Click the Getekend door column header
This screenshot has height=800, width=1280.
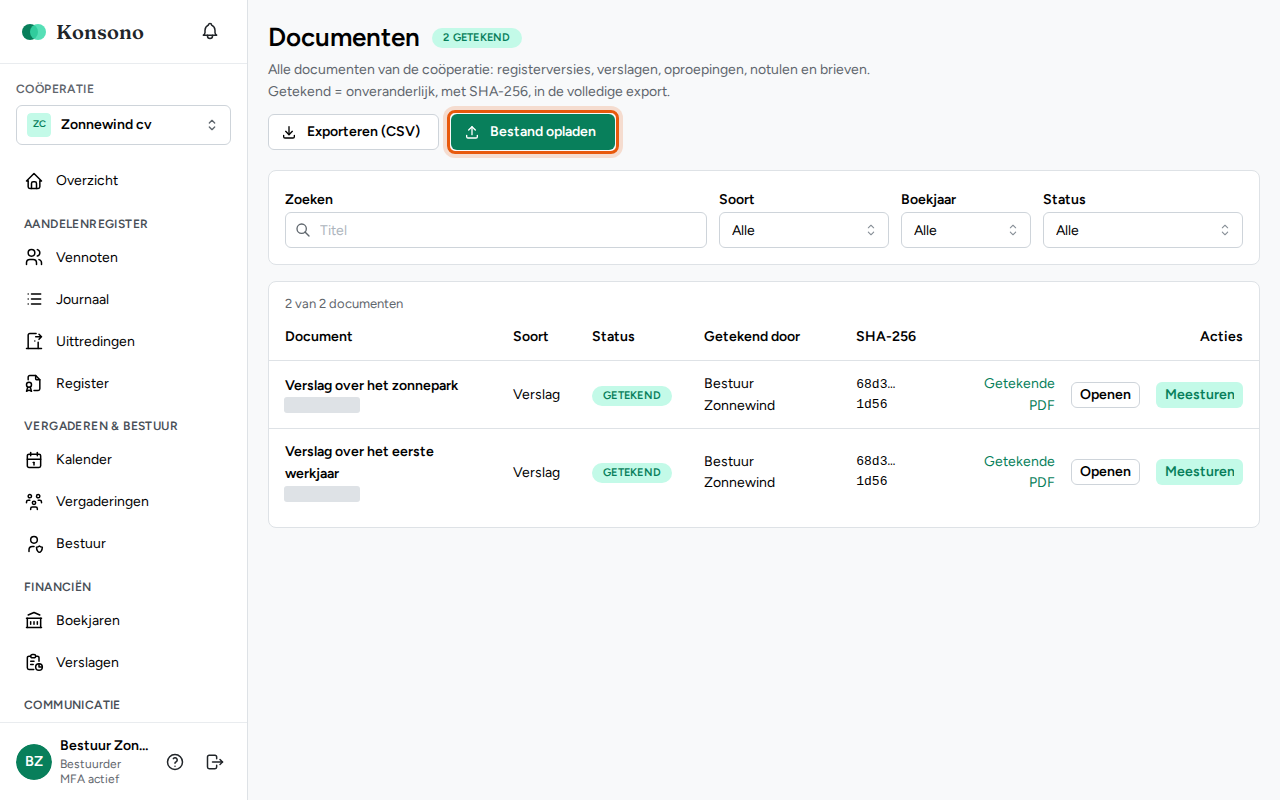pos(752,337)
